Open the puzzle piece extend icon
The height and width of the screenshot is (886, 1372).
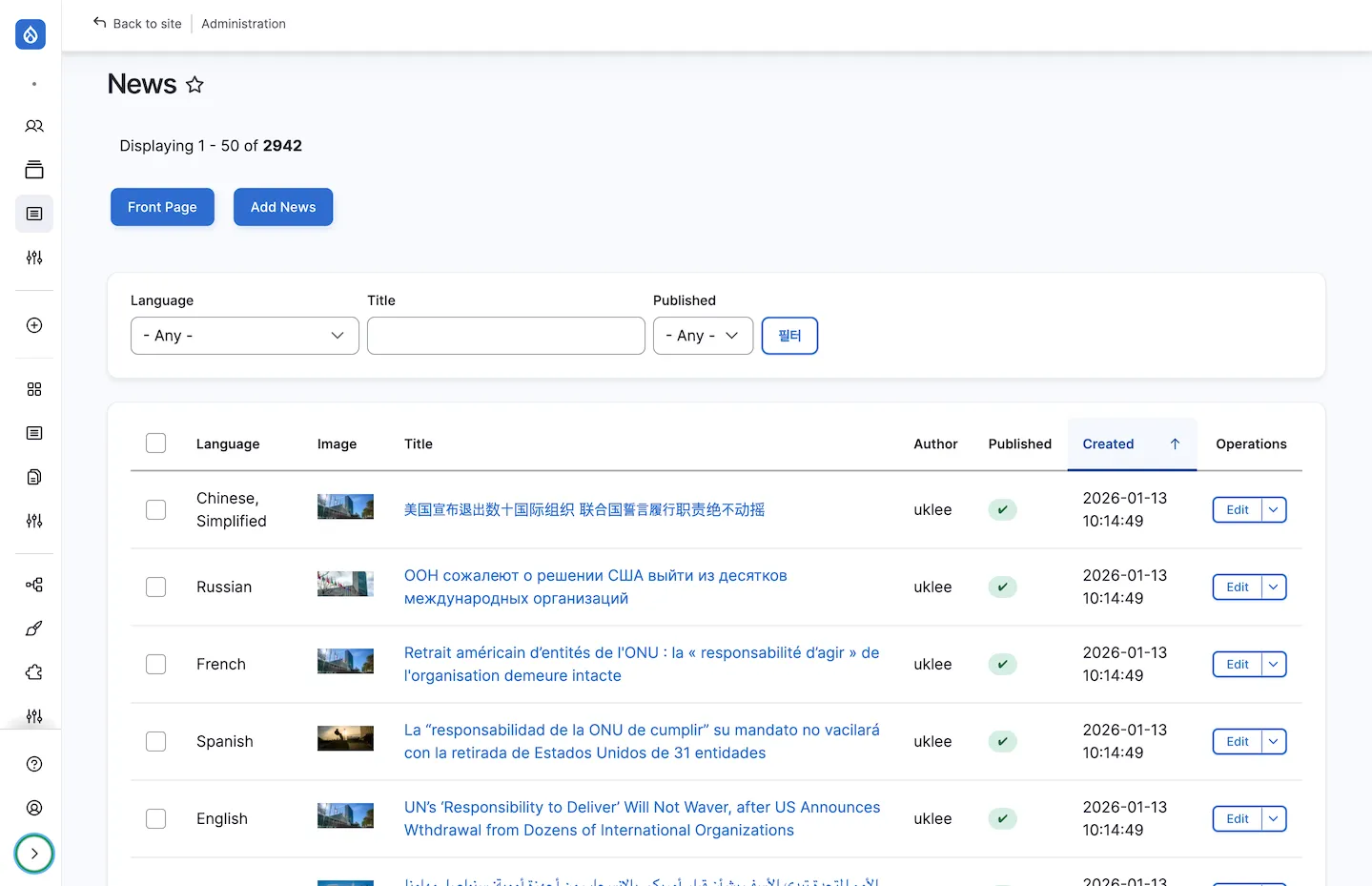[x=34, y=672]
